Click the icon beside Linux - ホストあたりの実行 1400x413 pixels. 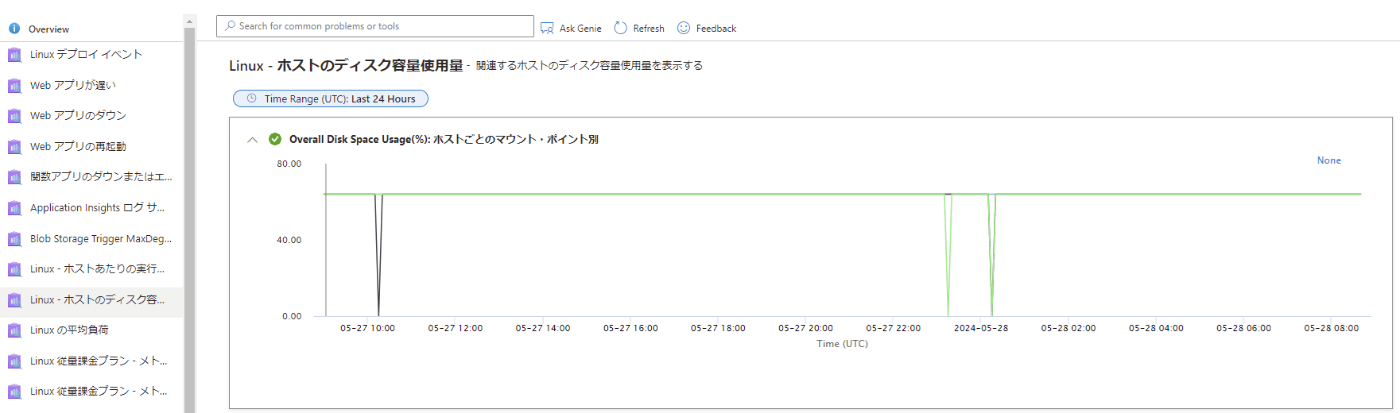click(x=14, y=270)
